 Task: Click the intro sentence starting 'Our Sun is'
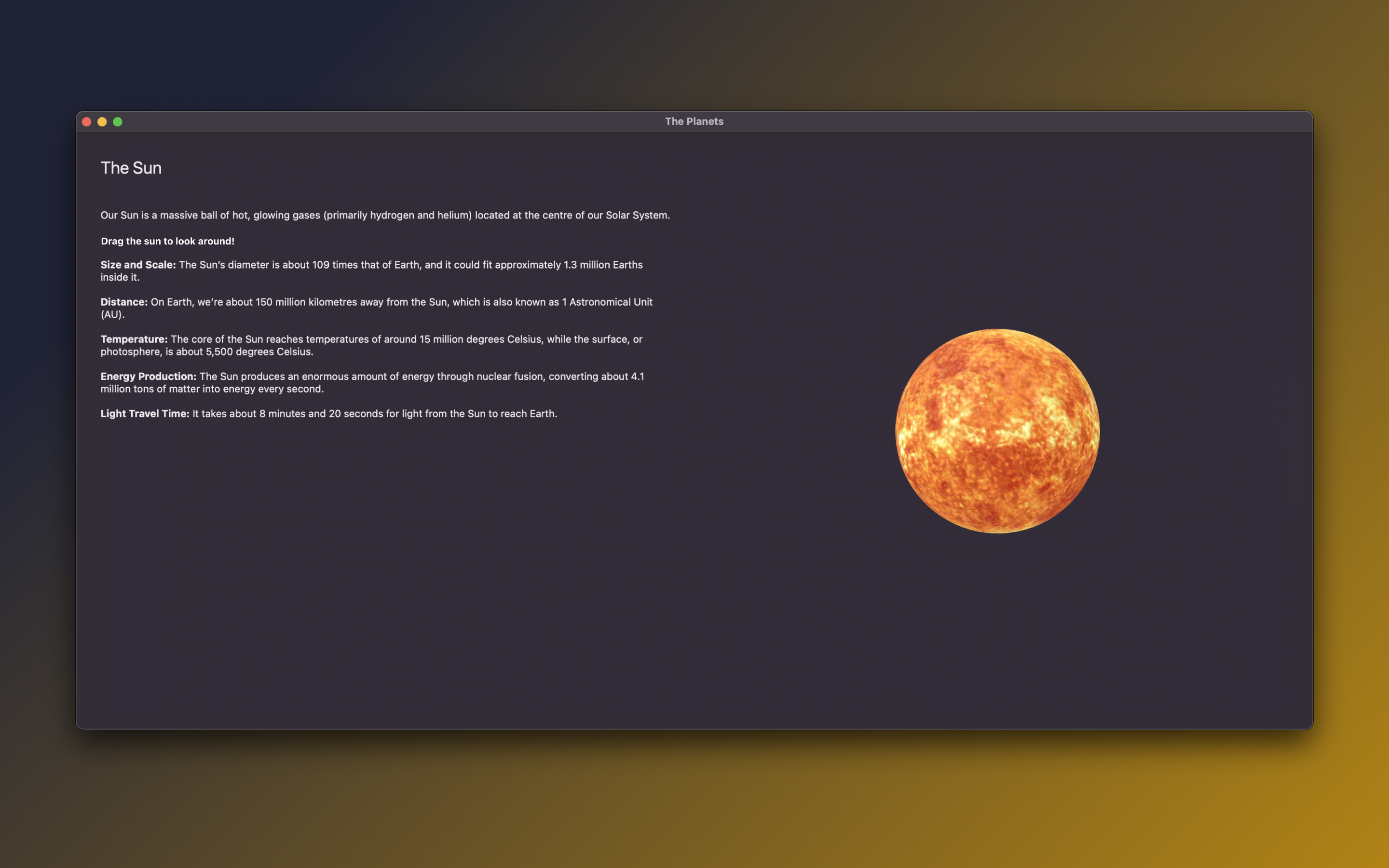point(172,215)
